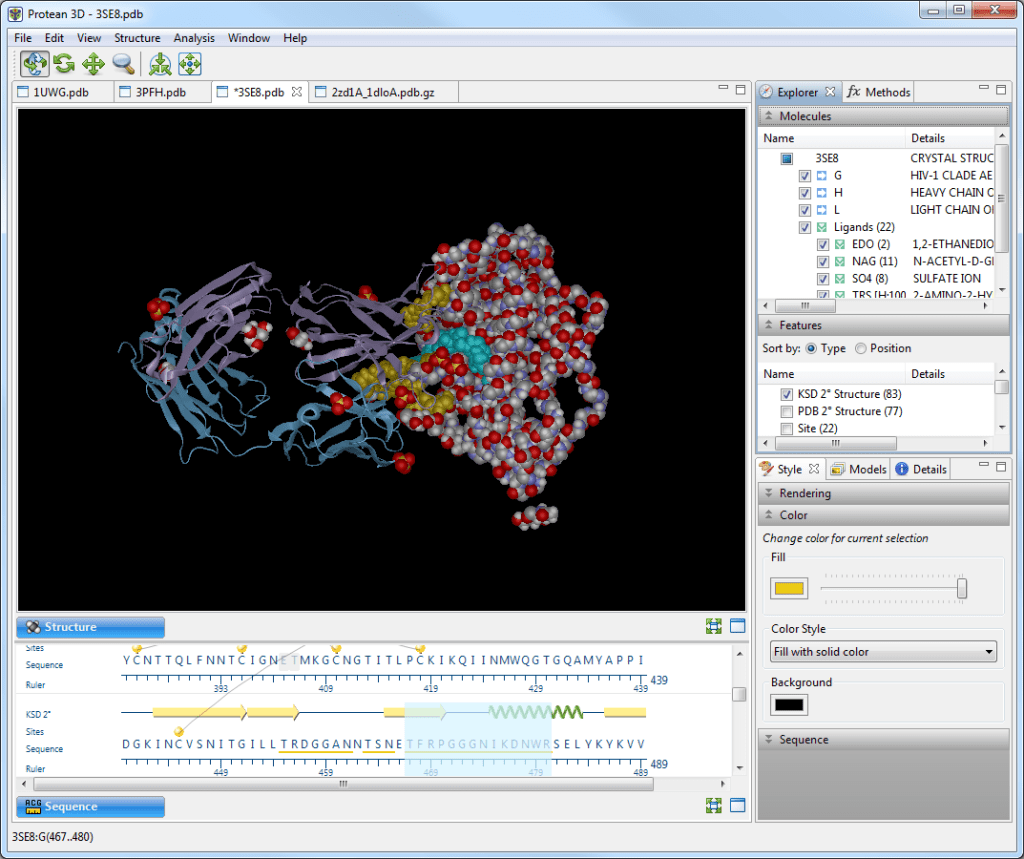The width and height of the screenshot is (1024, 859).
Task: Maximize the Structure view section
Action: click(737, 626)
